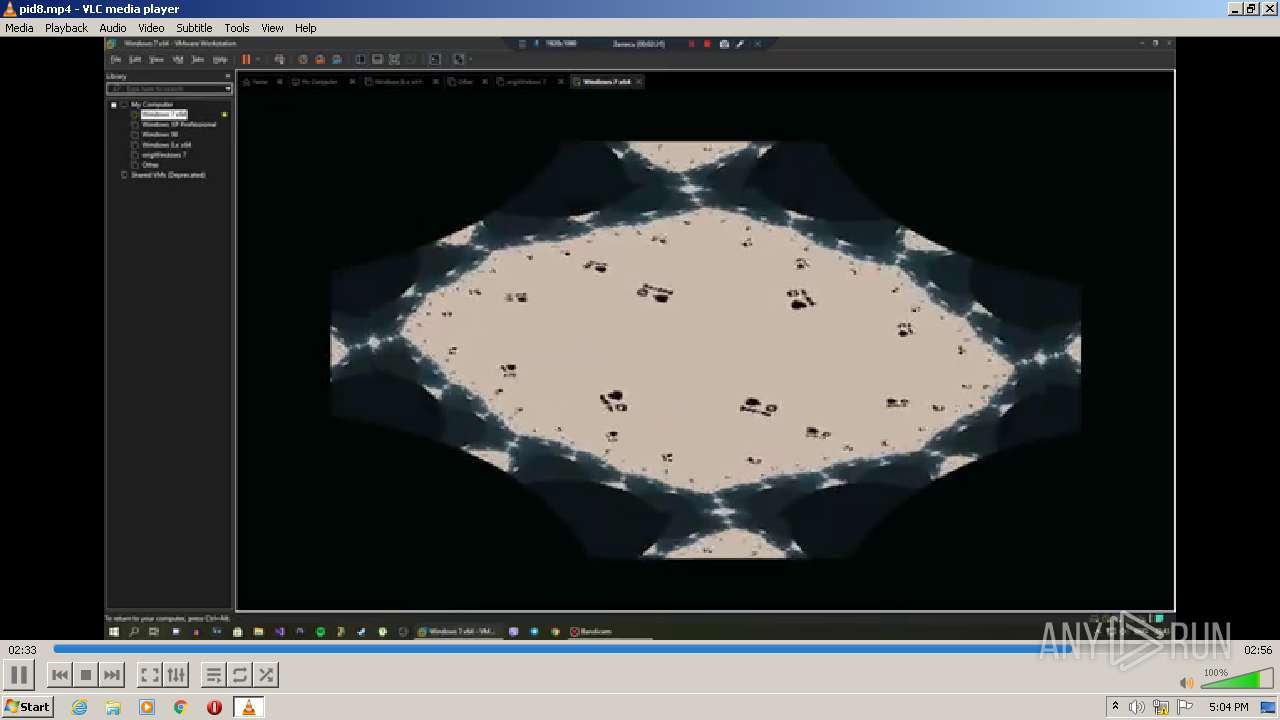This screenshot has width=1280, height=720.
Task: Stop playback with the square stop button
Action: click(86, 675)
